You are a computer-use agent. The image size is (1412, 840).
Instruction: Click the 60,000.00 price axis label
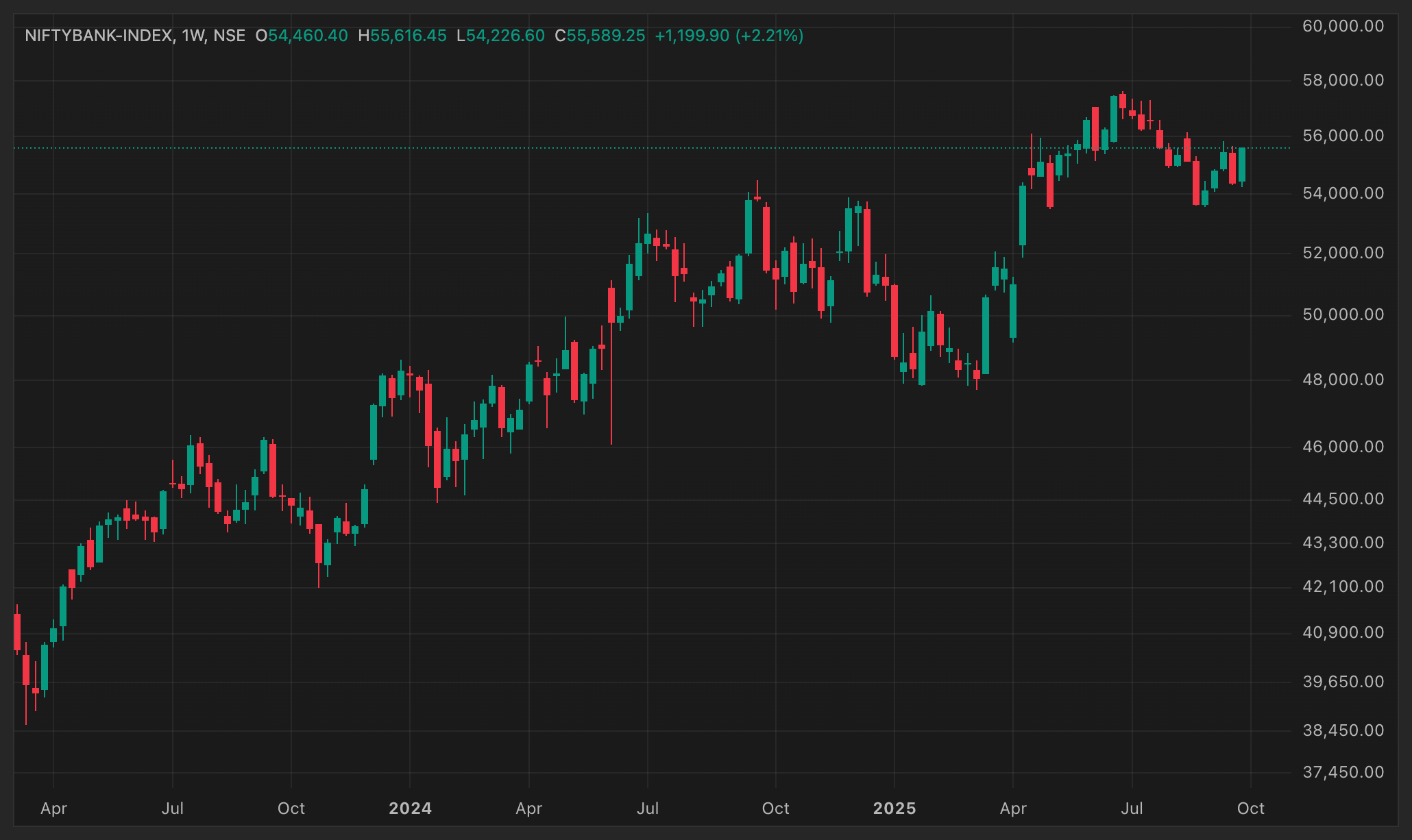point(1343,26)
